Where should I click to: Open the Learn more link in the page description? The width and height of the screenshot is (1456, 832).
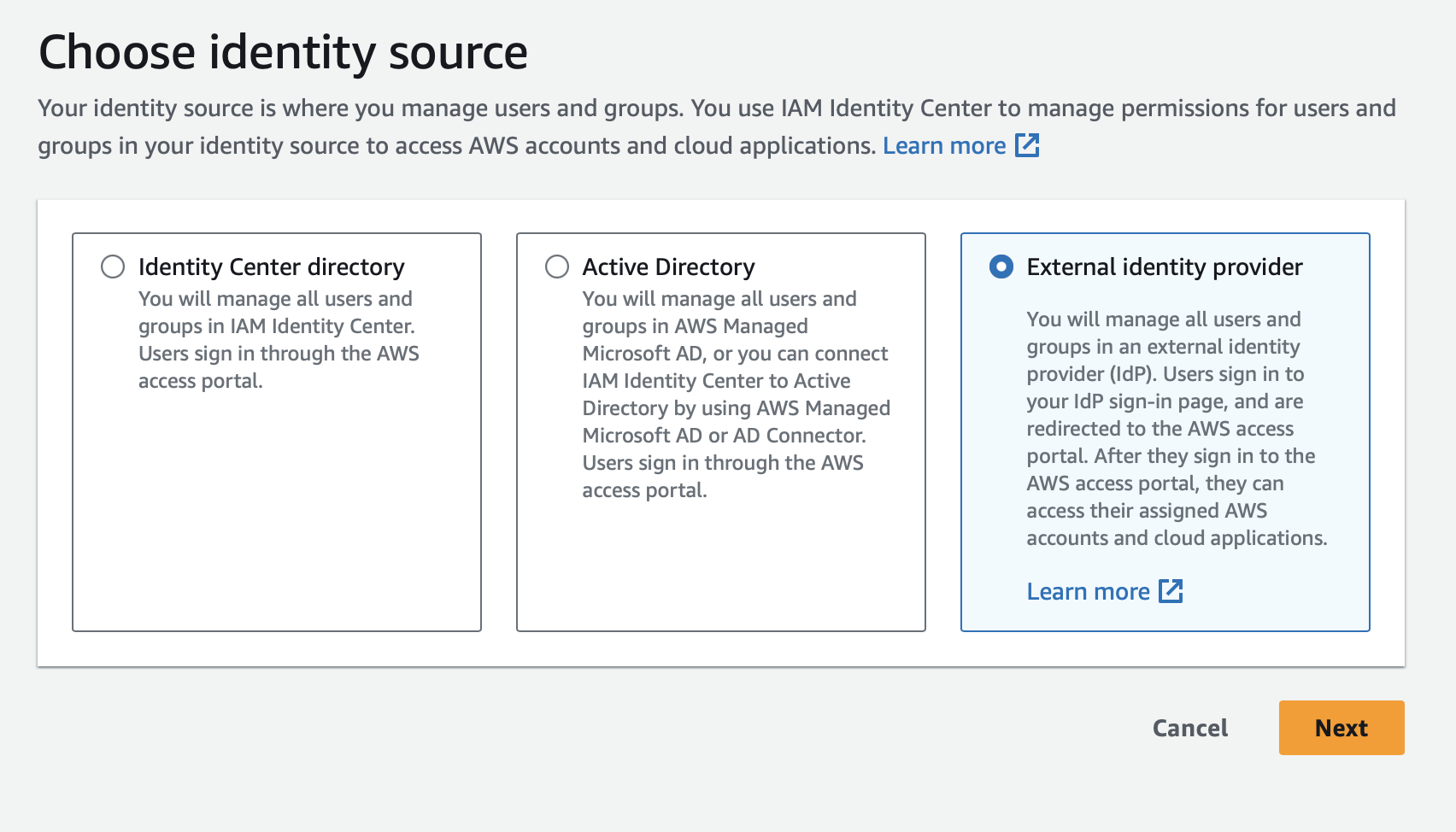click(944, 145)
